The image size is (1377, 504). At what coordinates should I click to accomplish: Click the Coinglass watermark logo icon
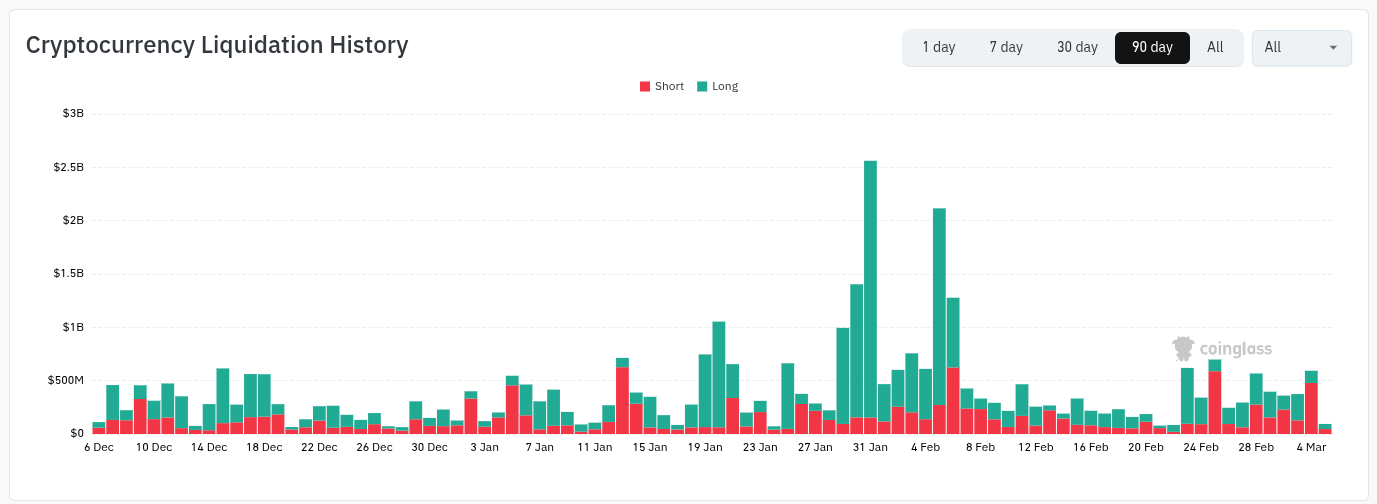(x=1183, y=348)
